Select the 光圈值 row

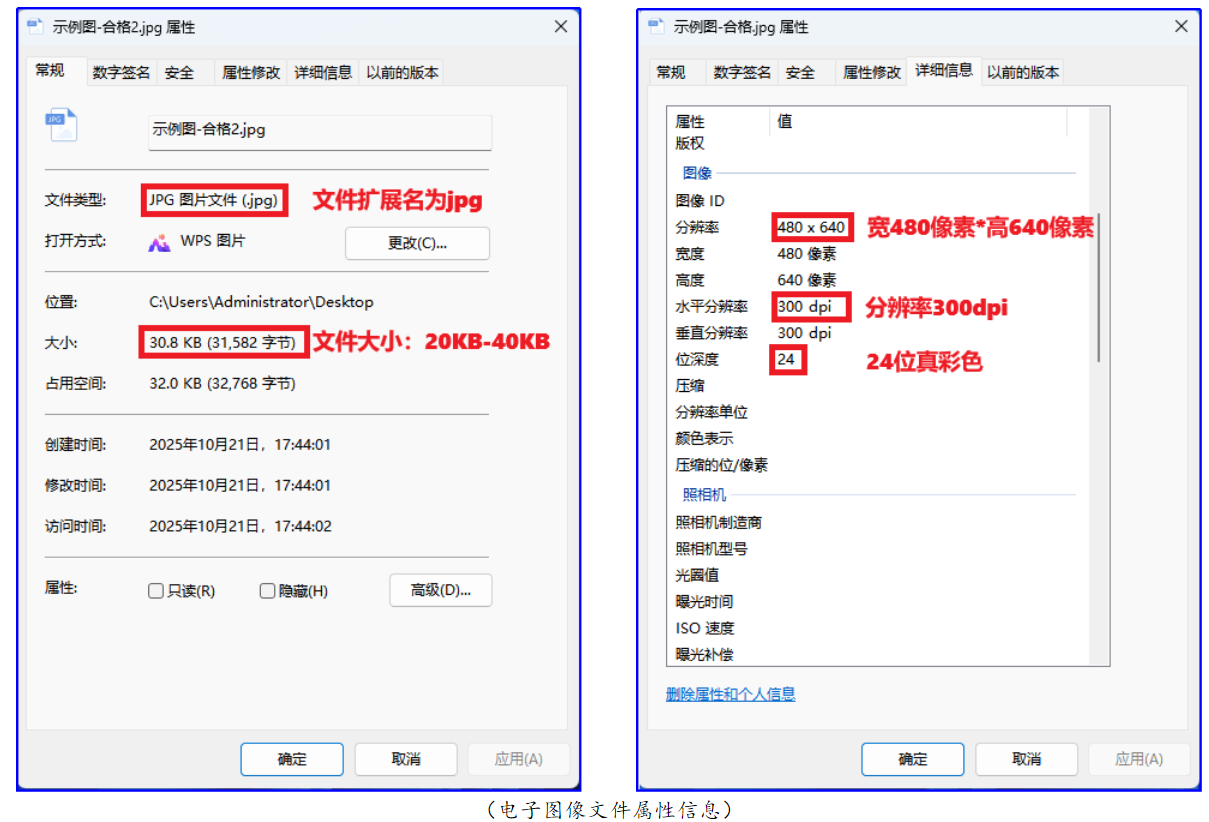(x=880, y=575)
